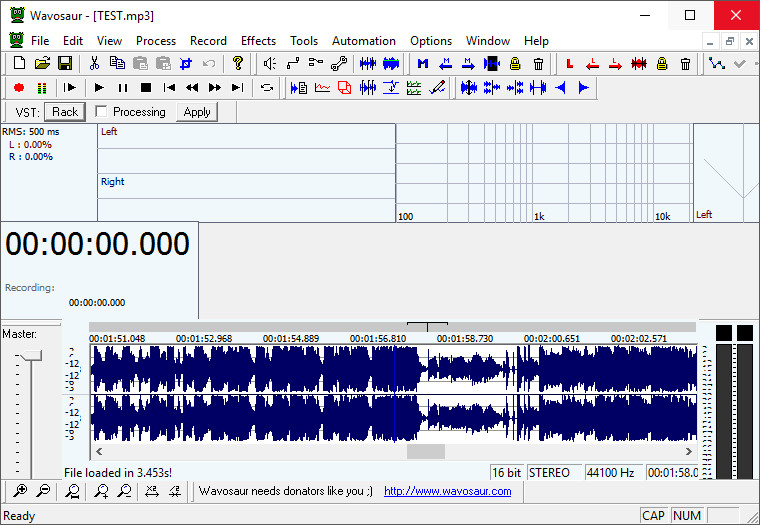Copy selection using the copy icon

click(x=117, y=63)
